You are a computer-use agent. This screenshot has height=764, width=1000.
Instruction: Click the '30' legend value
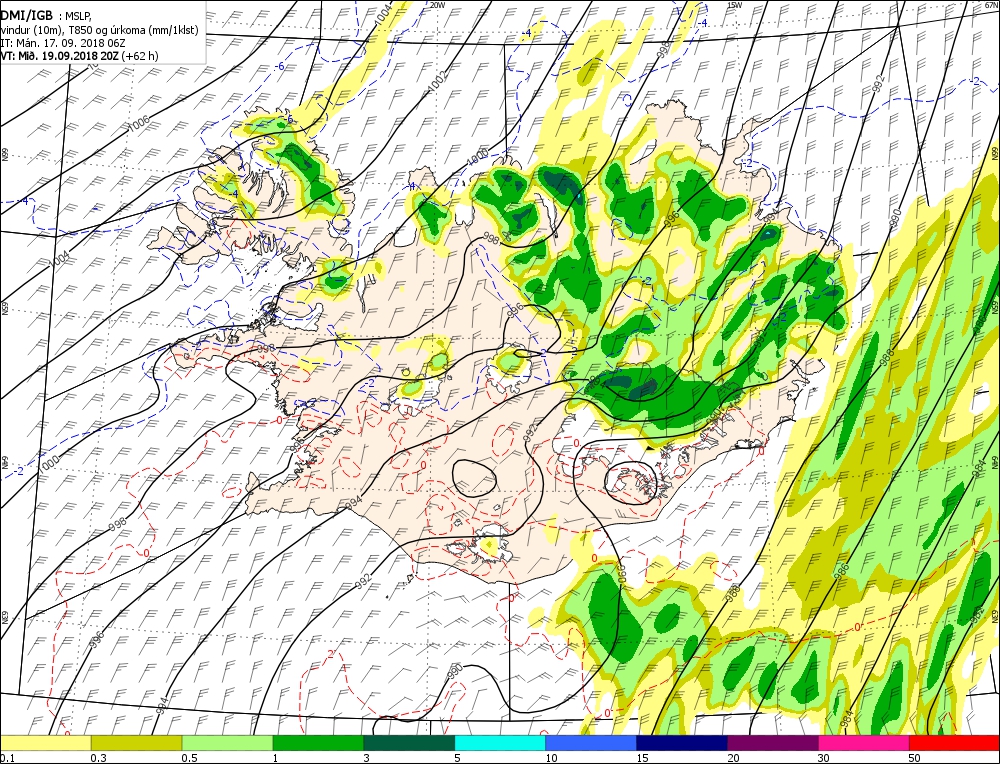[824, 758]
